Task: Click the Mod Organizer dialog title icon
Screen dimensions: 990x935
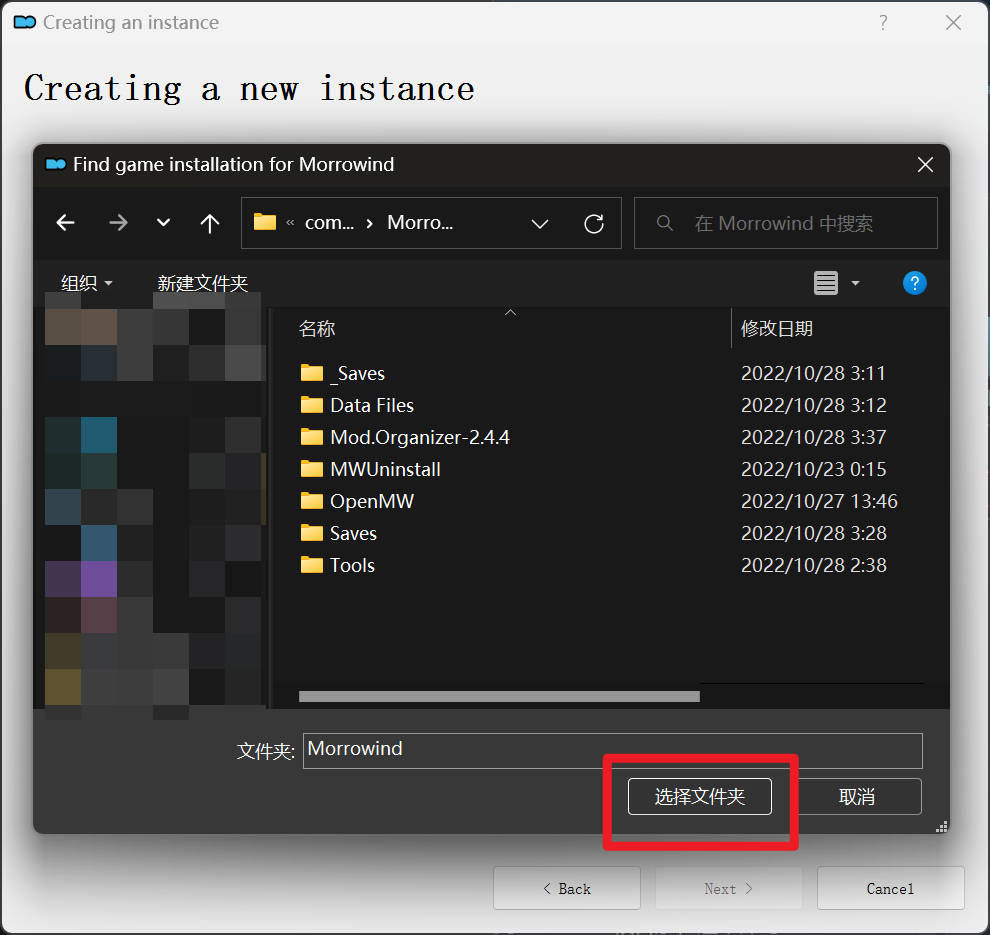Action: point(56,164)
